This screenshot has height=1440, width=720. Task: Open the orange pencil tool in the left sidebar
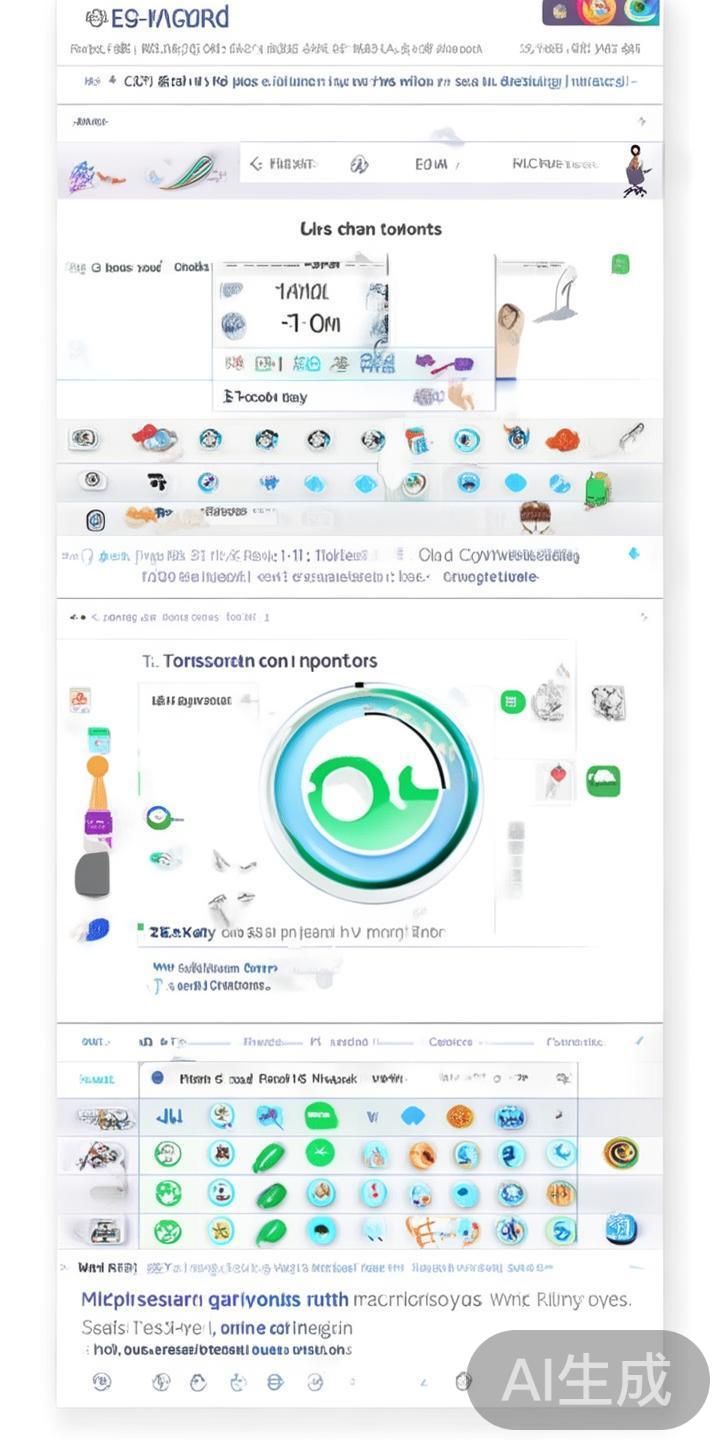point(97,781)
